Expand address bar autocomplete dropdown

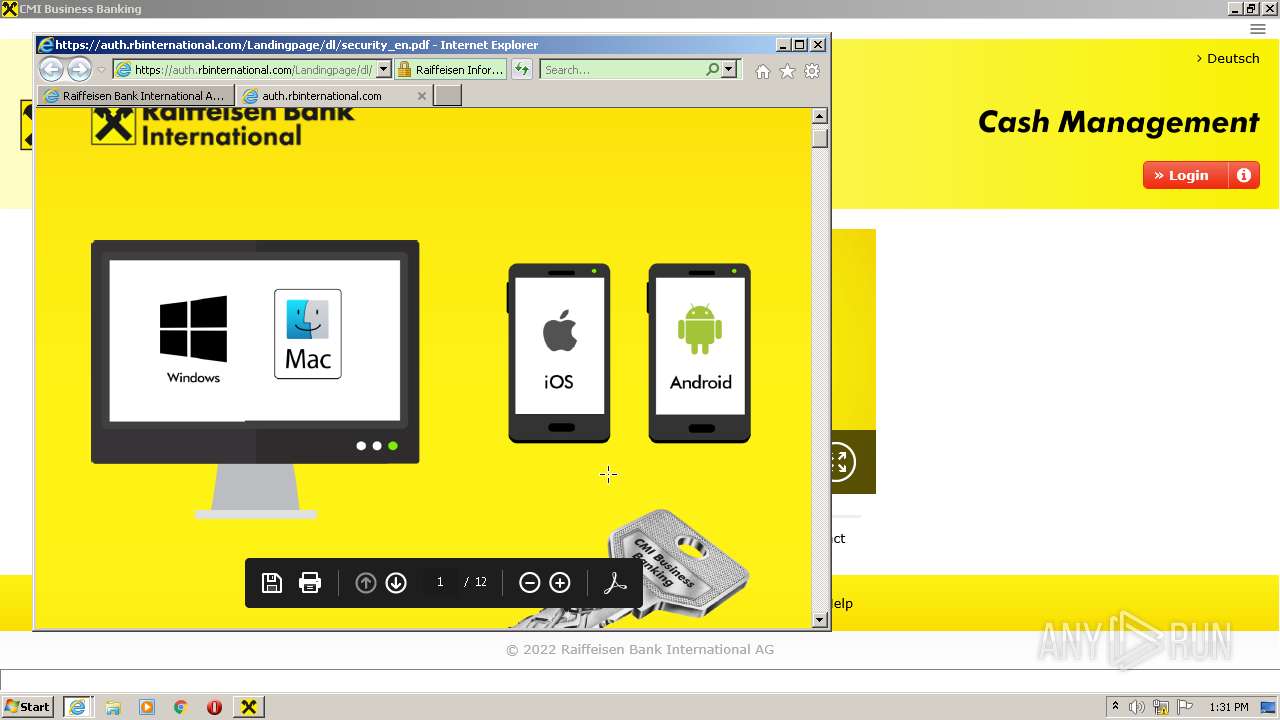coord(383,70)
